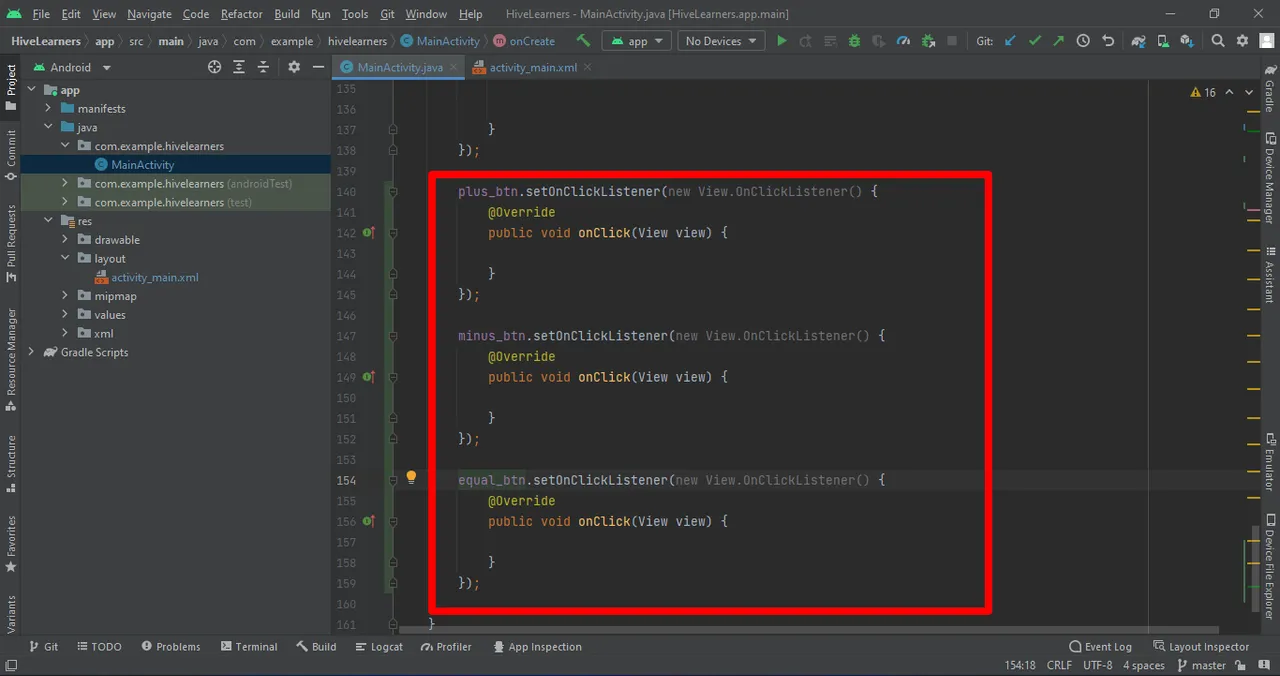Click the Search Everywhere magnifier icon
The height and width of the screenshot is (676, 1280).
pos(1217,41)
